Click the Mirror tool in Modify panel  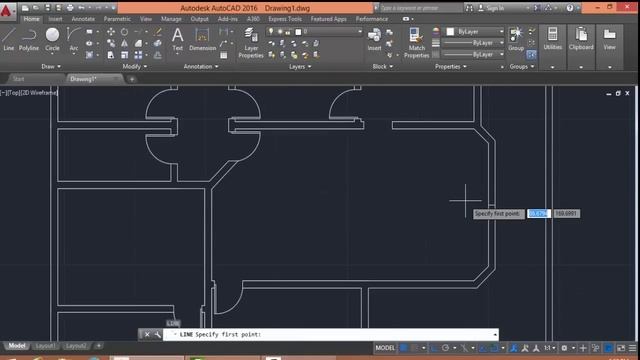click(124, 43)
